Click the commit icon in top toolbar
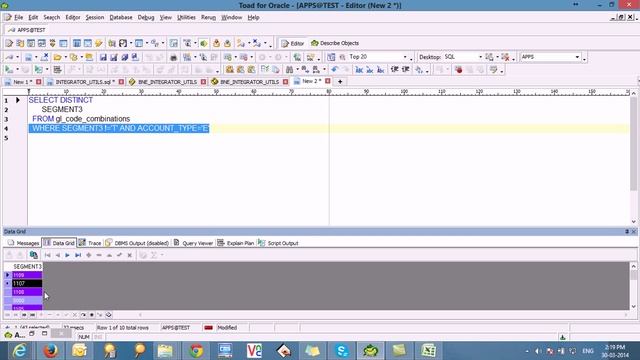640x360 pixels. click(216, 43)
